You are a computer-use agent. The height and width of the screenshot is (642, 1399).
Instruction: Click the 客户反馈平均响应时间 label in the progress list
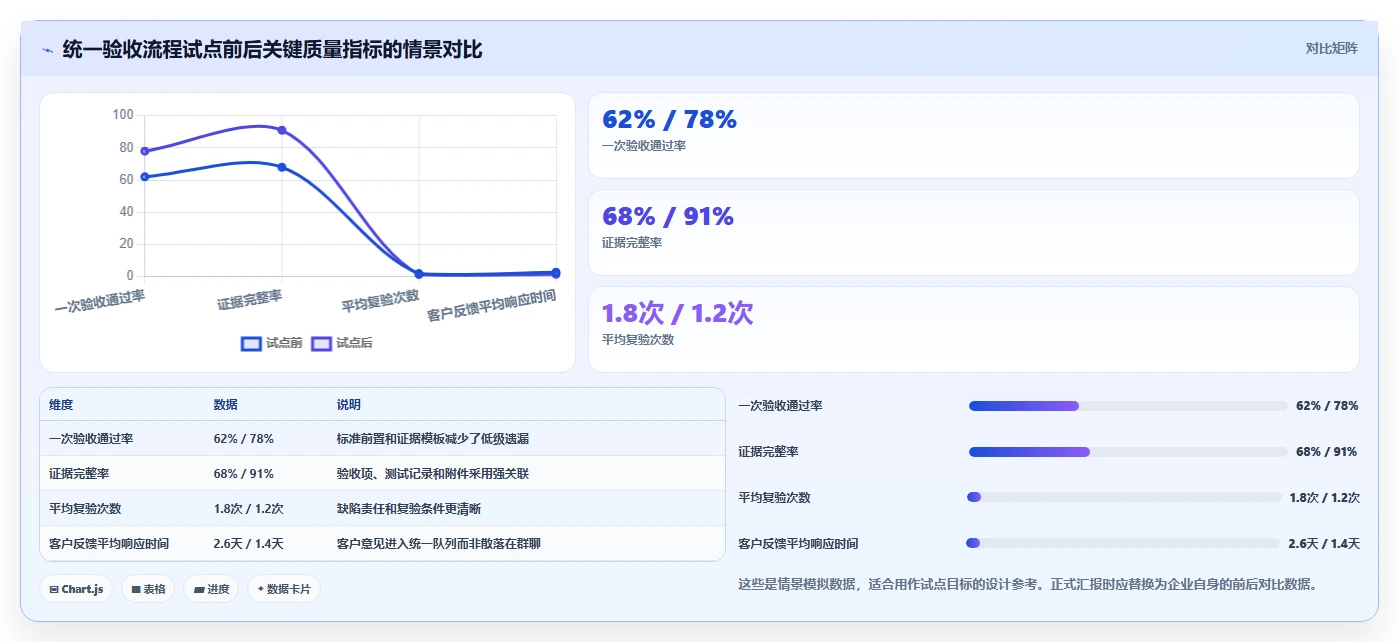click(x=798, y=543)
